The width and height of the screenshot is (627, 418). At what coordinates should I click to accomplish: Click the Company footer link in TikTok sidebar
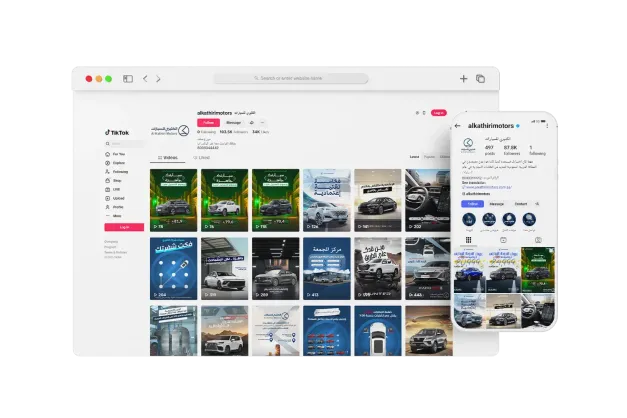(x=111, y=242)
